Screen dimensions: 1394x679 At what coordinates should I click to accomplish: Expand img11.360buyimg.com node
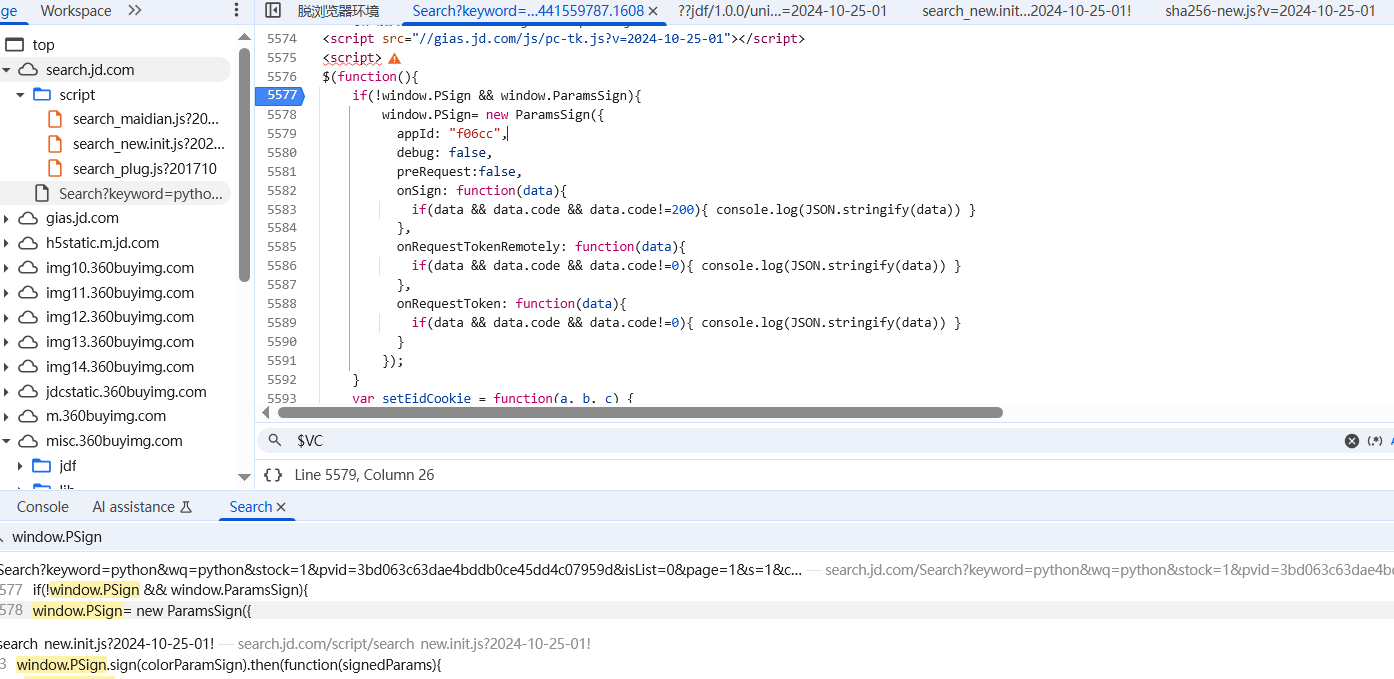(x=6, y=293)
